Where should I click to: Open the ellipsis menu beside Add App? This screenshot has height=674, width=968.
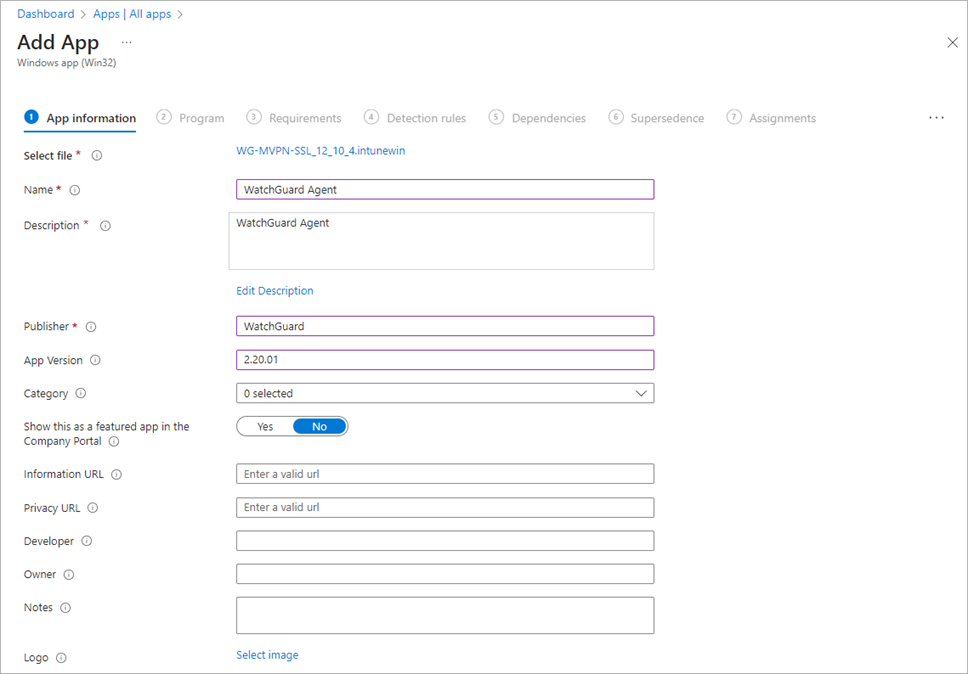point(126,43)
